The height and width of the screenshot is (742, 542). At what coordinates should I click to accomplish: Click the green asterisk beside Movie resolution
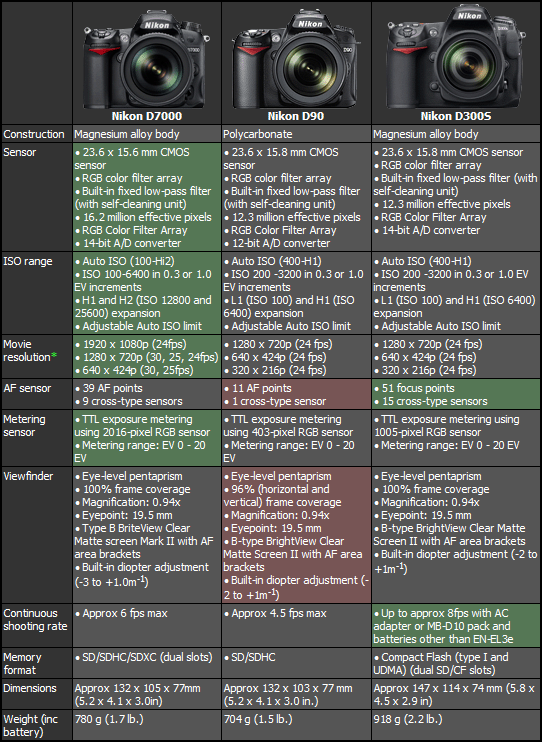coord(54,355)
